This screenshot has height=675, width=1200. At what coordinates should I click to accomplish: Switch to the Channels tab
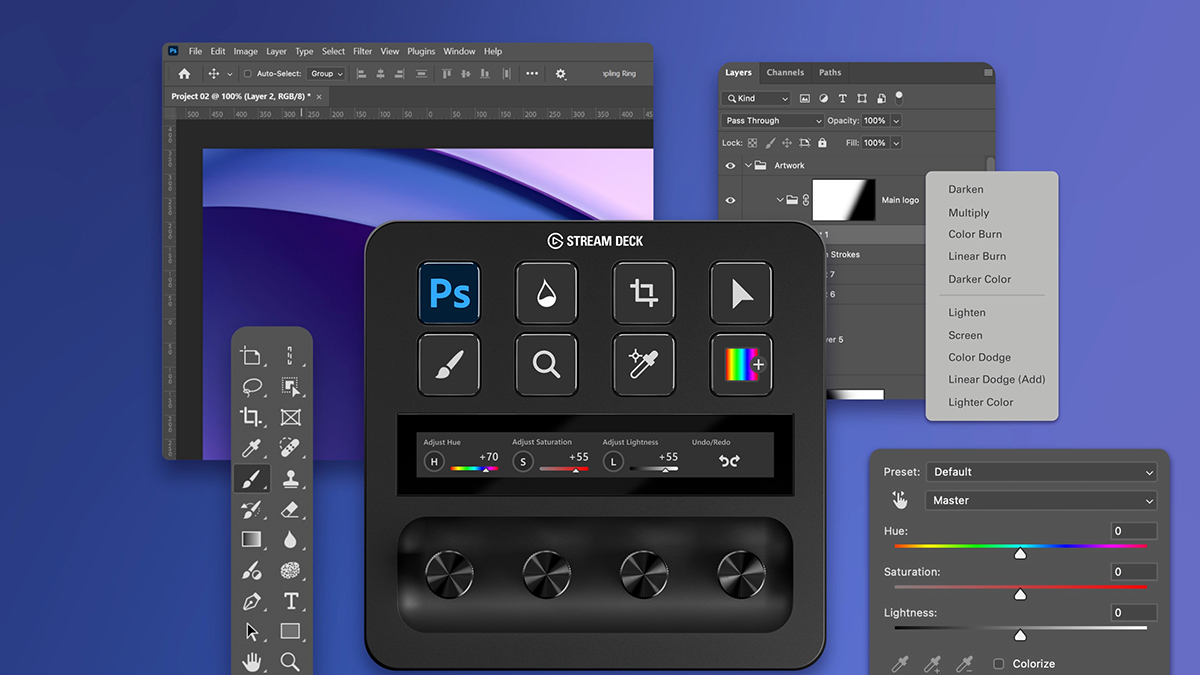tap(785, 72)
